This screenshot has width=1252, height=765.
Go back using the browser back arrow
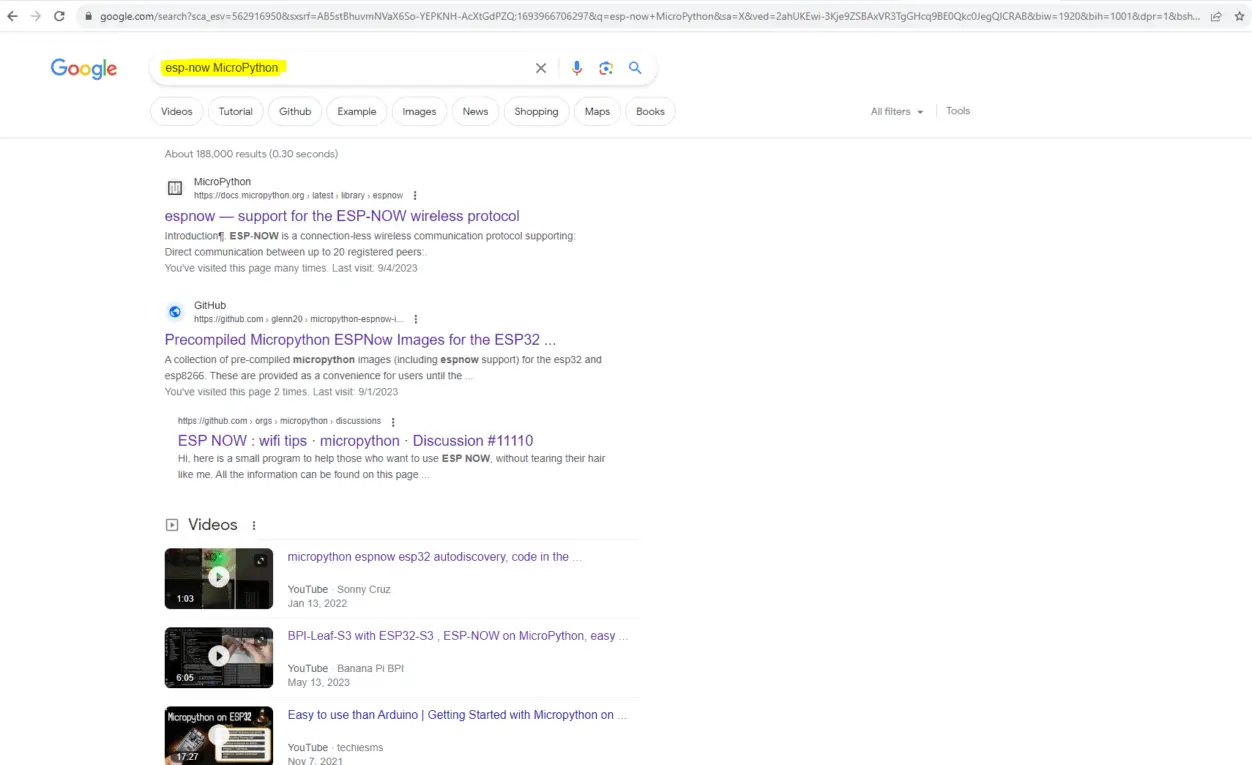pos(11,16)
